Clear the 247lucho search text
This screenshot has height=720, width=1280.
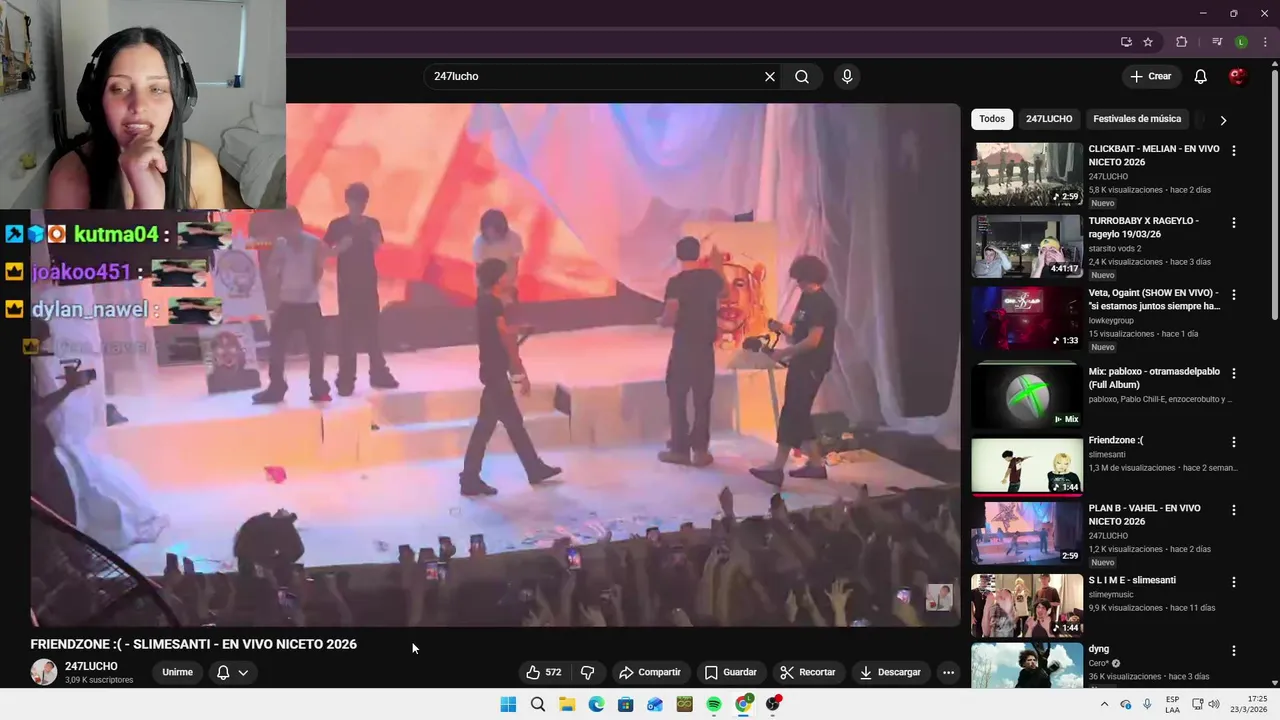(770, 77)
